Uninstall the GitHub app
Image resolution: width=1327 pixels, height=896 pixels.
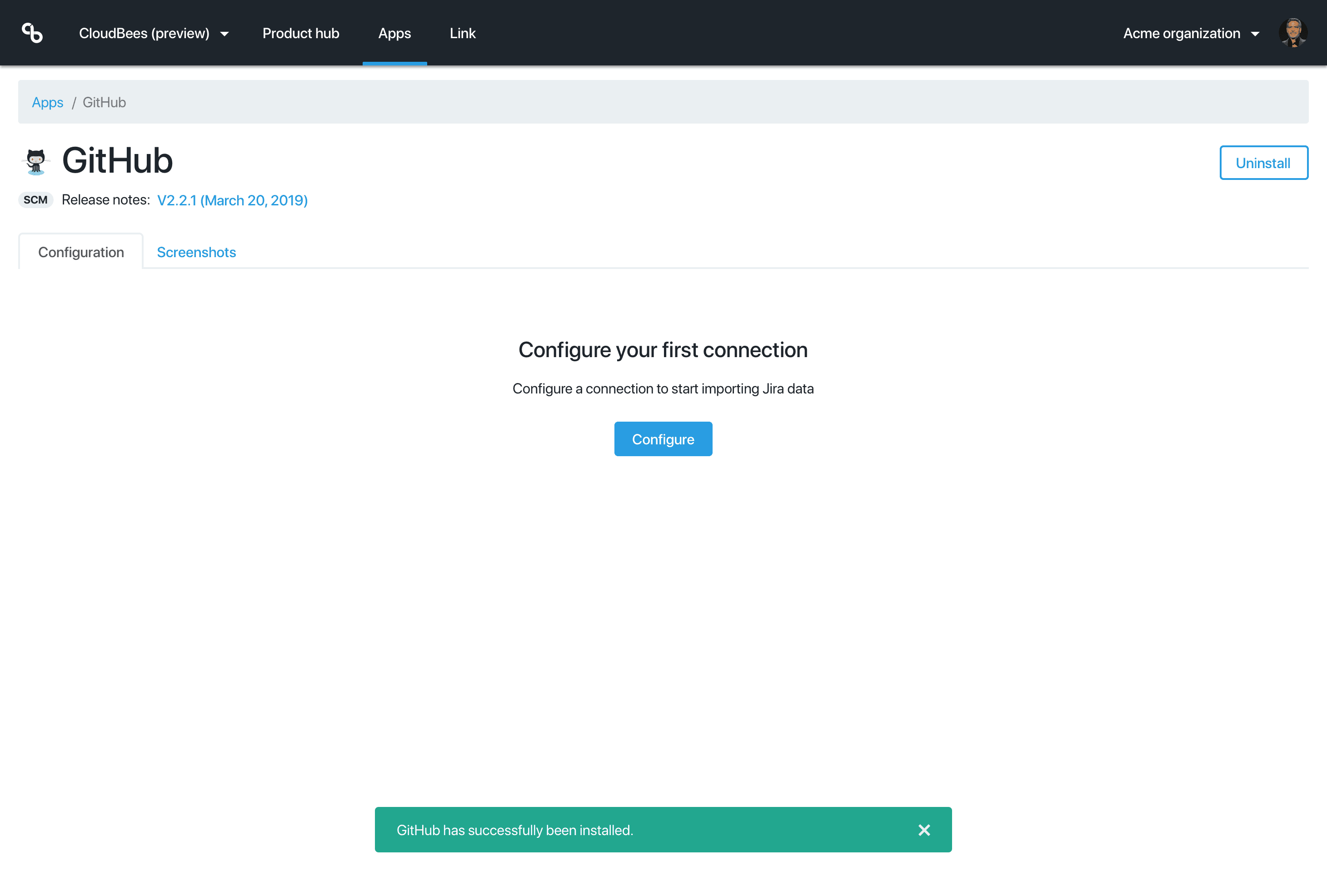pyautogui.click(x=1263, y=163)
